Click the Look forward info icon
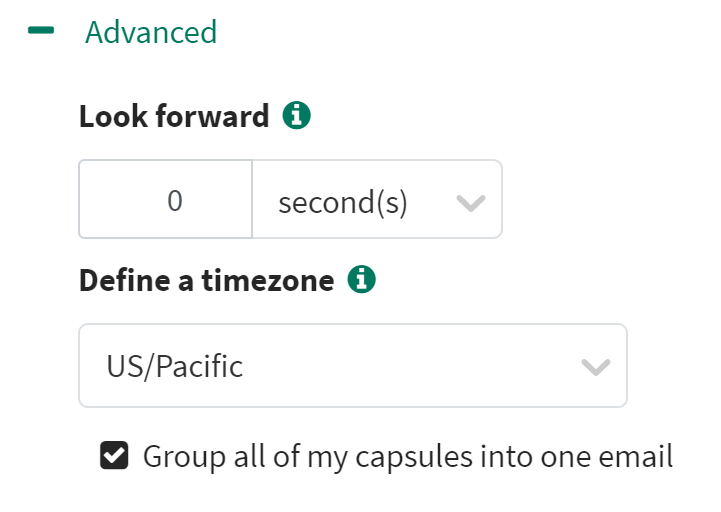 tap(296, 116)
